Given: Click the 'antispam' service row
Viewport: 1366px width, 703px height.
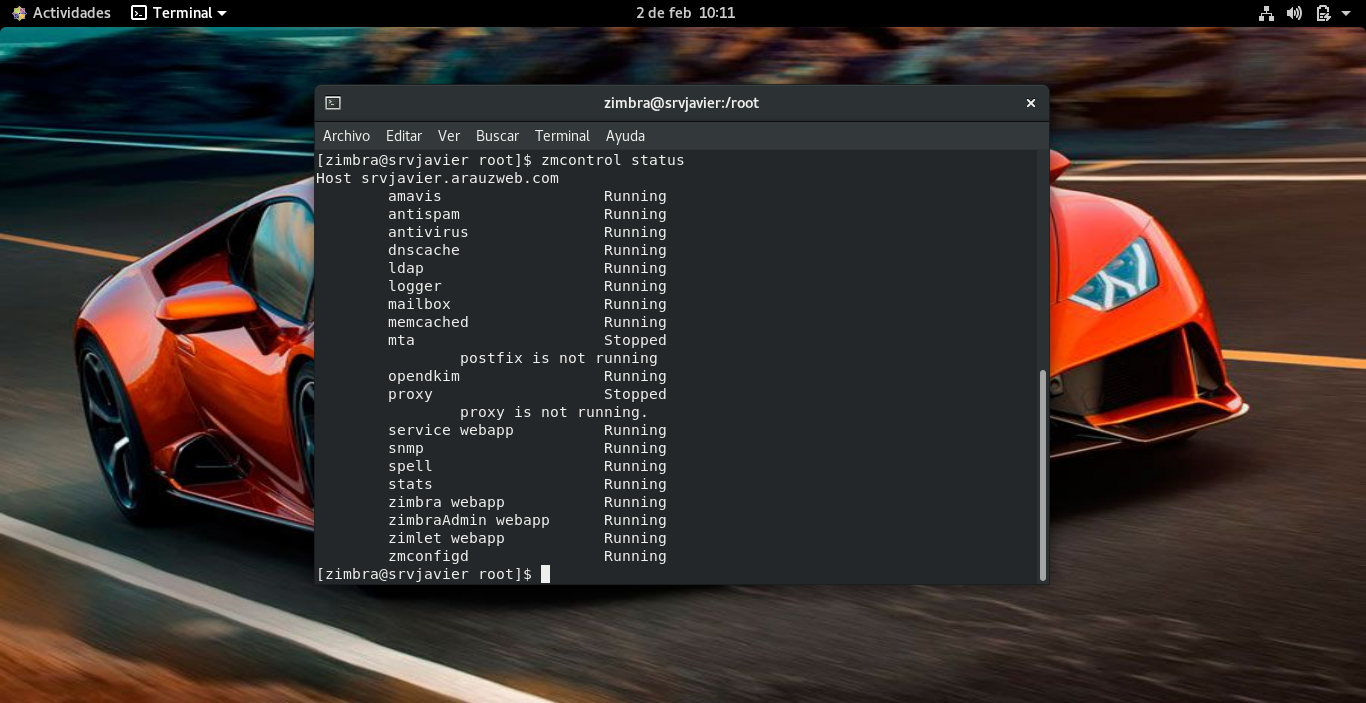Looking at the screenshot, I should pyautogui.click(x=527, y=214).
